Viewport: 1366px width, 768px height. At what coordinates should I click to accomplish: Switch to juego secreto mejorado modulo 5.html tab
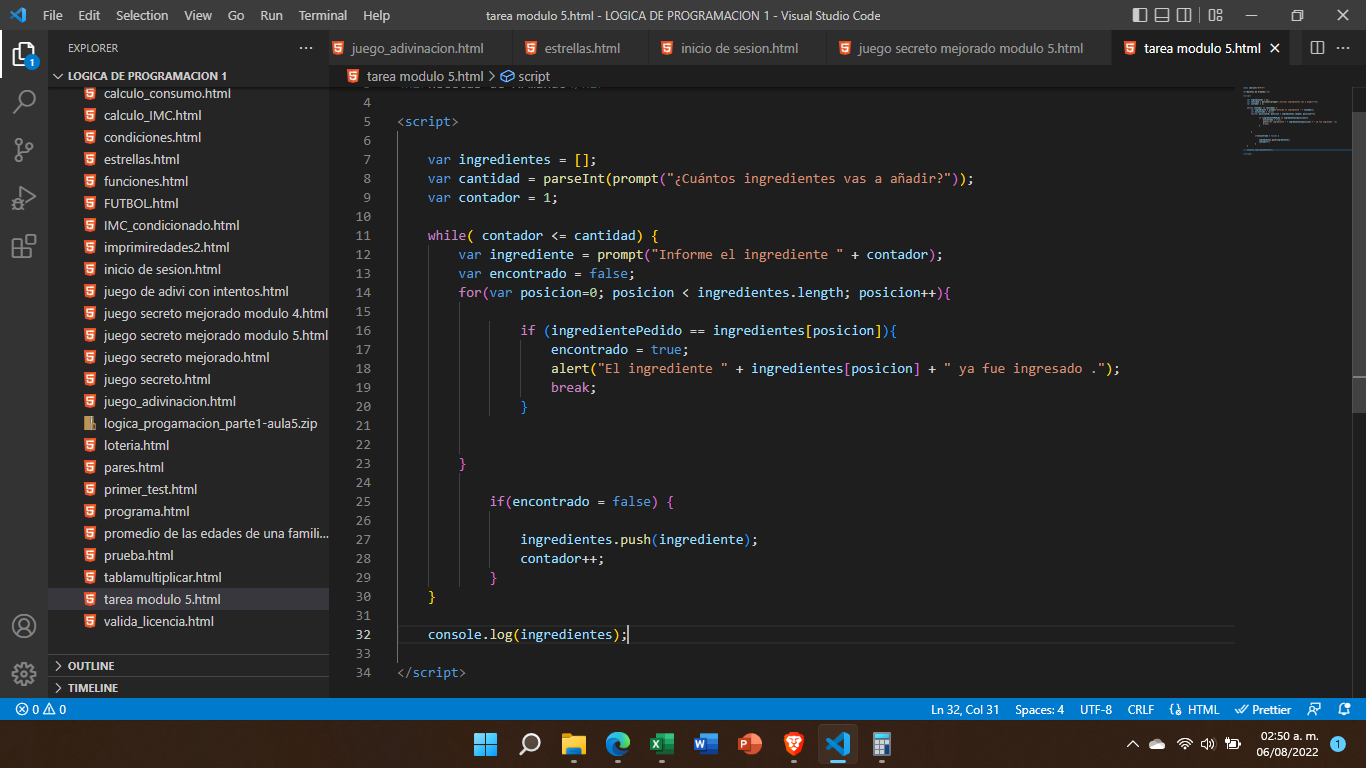pos(970,48)
